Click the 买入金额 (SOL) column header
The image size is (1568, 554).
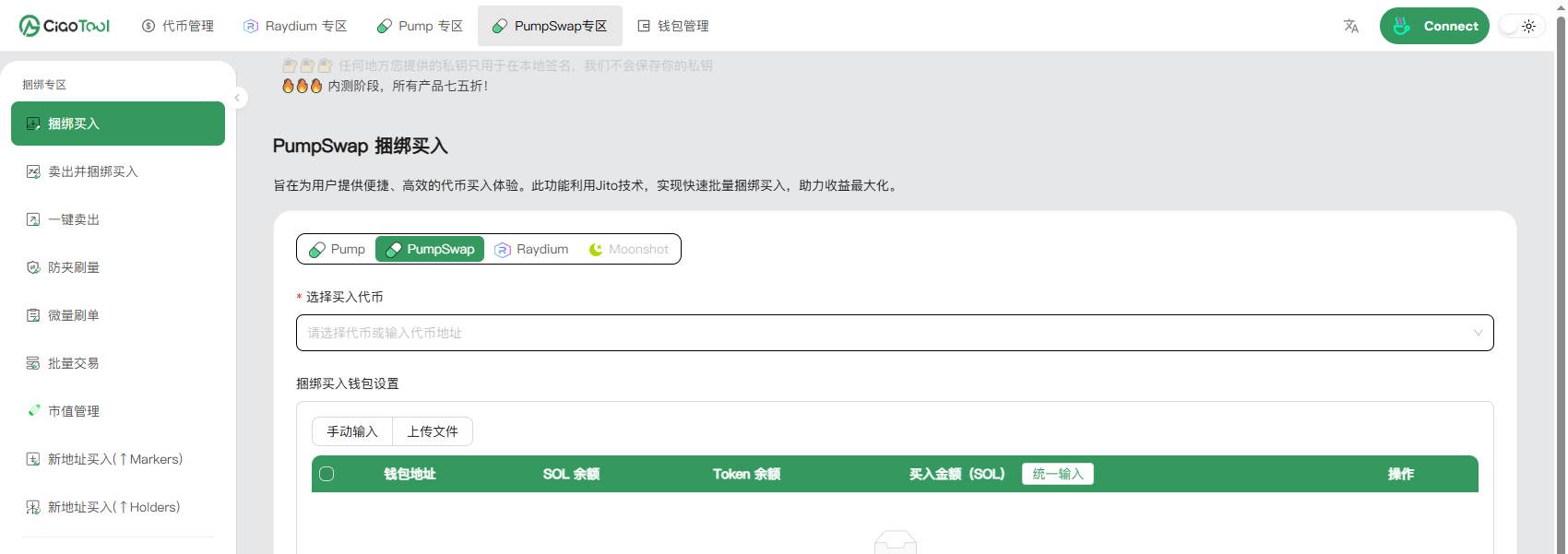956,474
